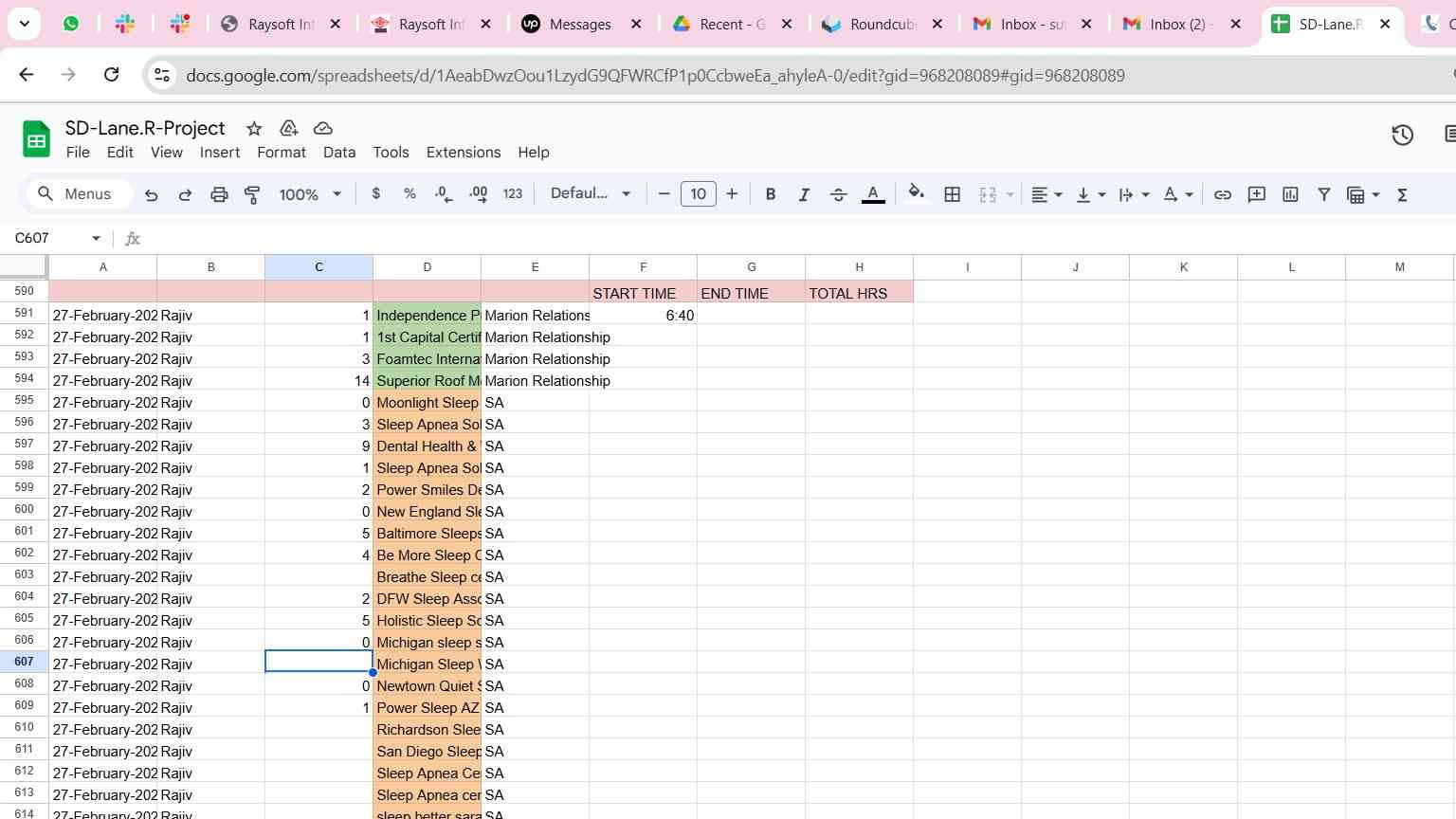Open horizontal align dropdown
This screenshot has width=1456, height=819.
(x=1046, y=194)
